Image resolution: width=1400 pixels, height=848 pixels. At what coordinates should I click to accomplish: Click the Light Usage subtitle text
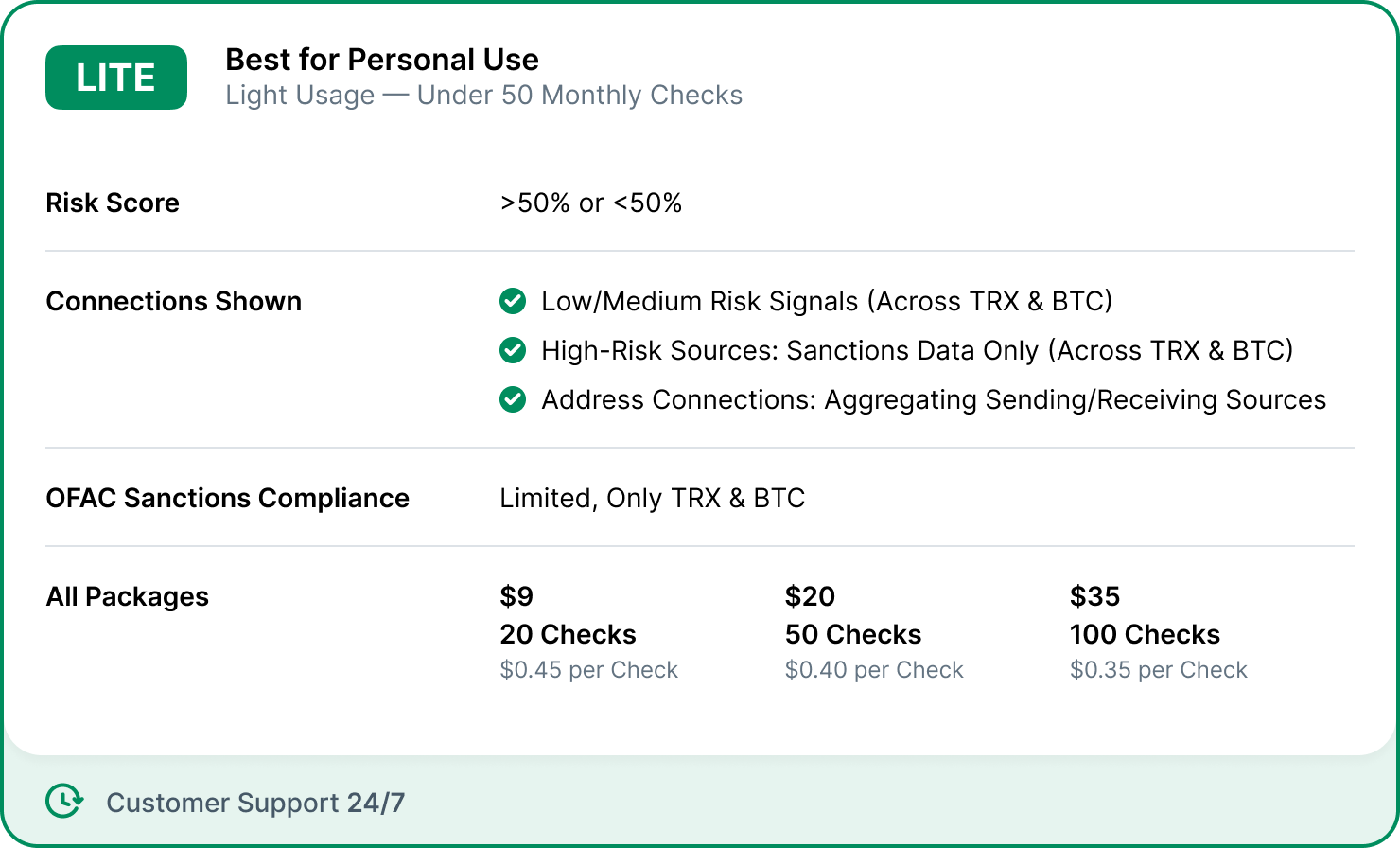(x=483, y=96)
